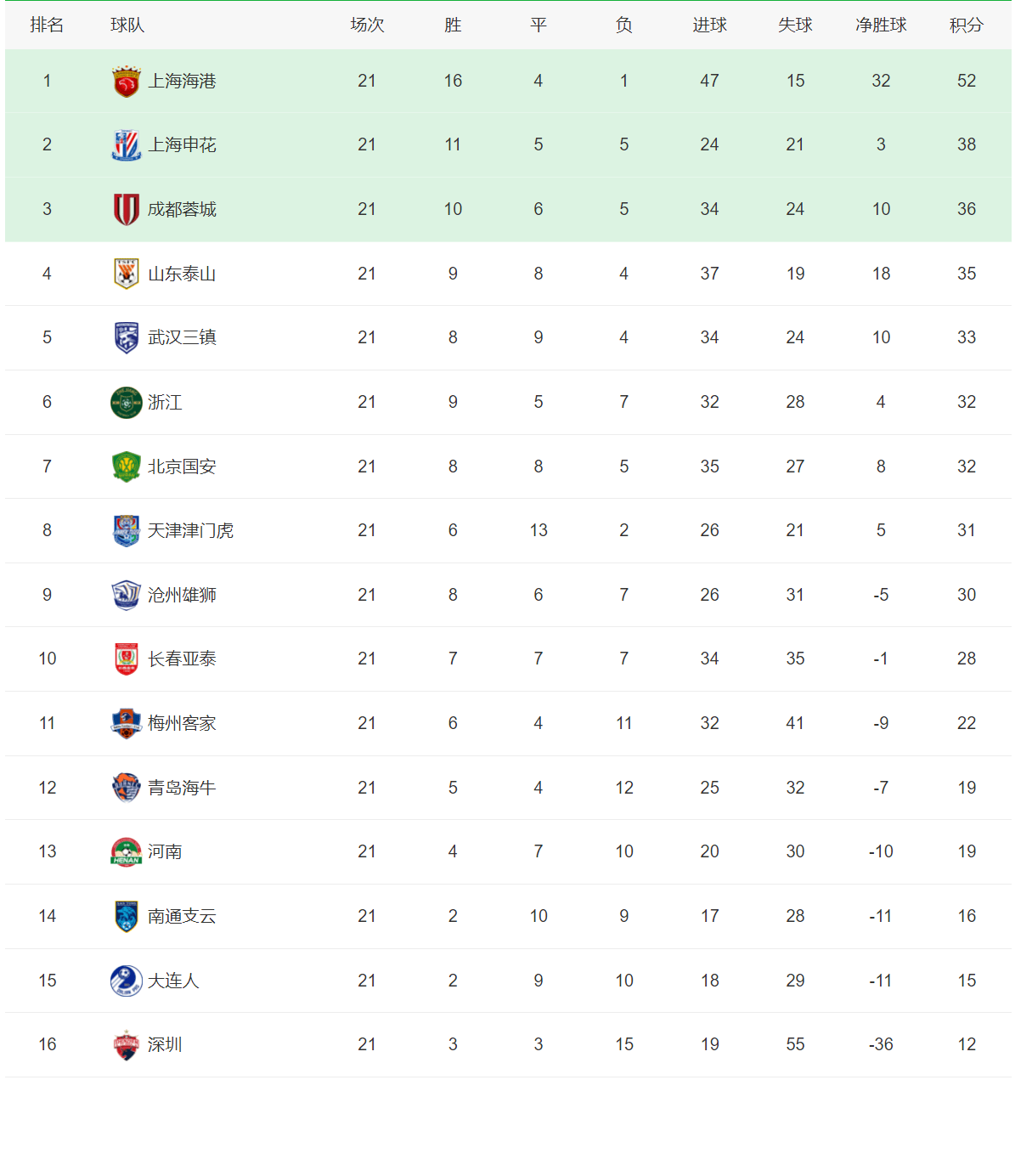Click the Shanghai Shenhua (上海申花) crest
The height and width of the screenshot is (1176, 1015).
[127, 145]
